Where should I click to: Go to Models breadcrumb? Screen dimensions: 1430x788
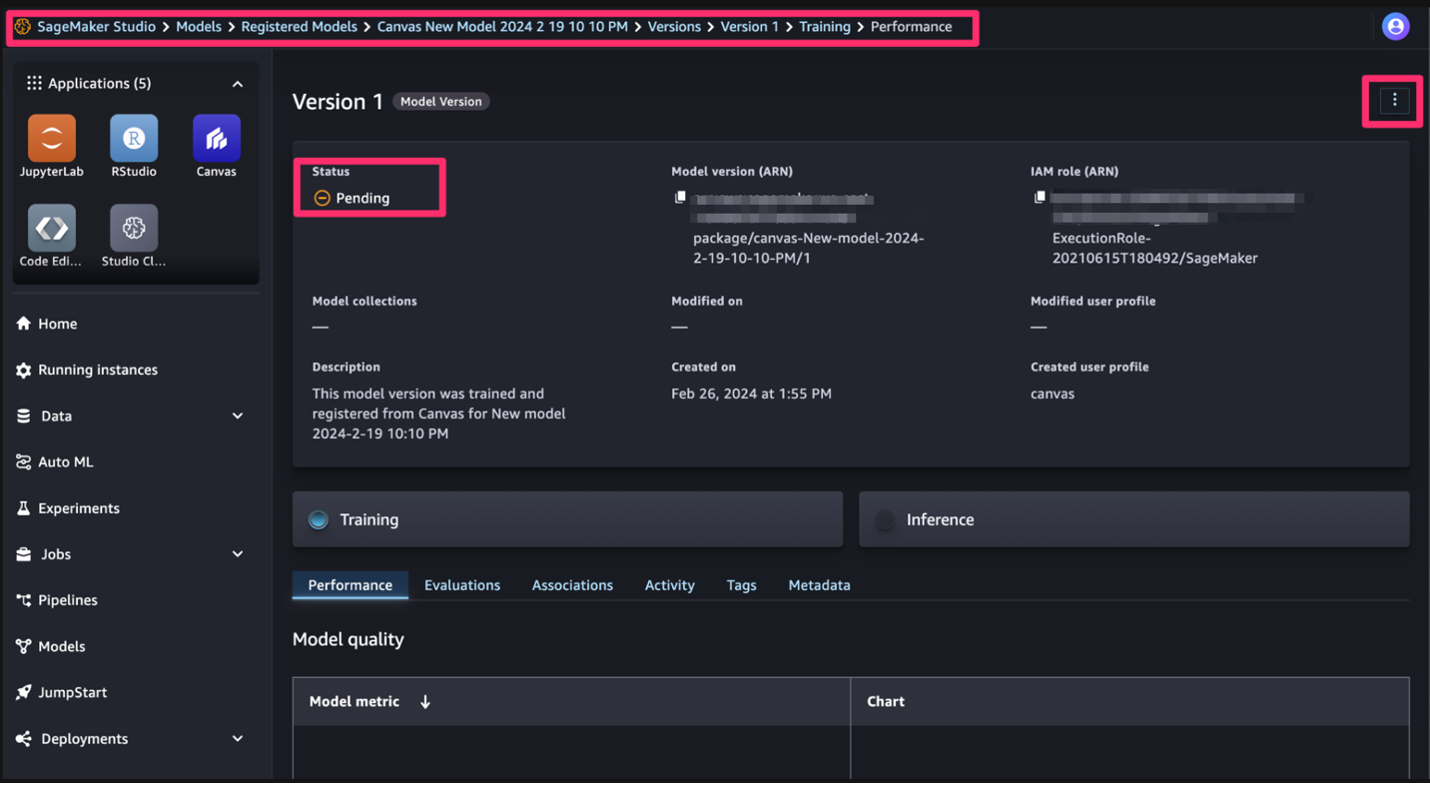point(199,27)
